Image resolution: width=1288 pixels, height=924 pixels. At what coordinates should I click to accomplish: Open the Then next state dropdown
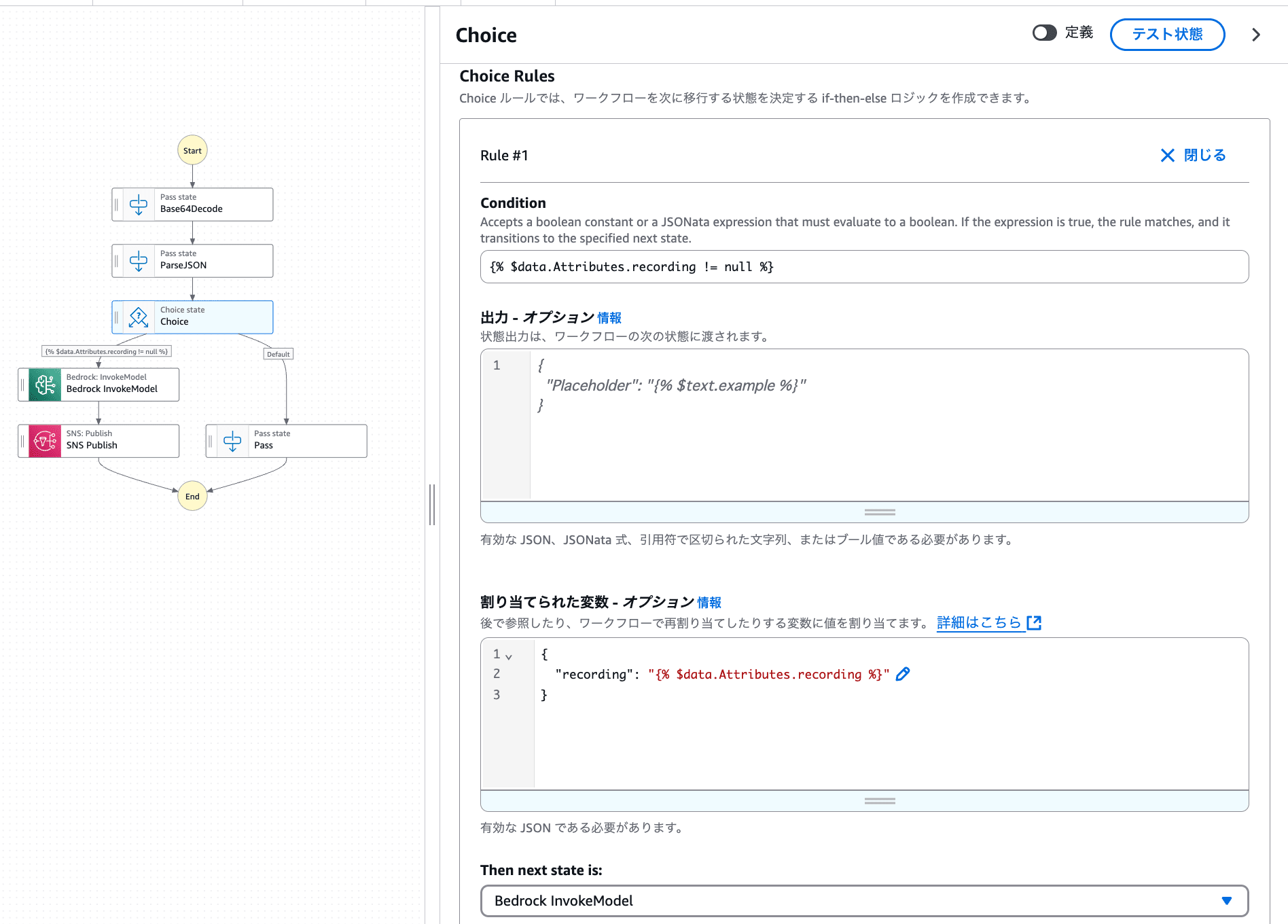(x=864, y=901)
